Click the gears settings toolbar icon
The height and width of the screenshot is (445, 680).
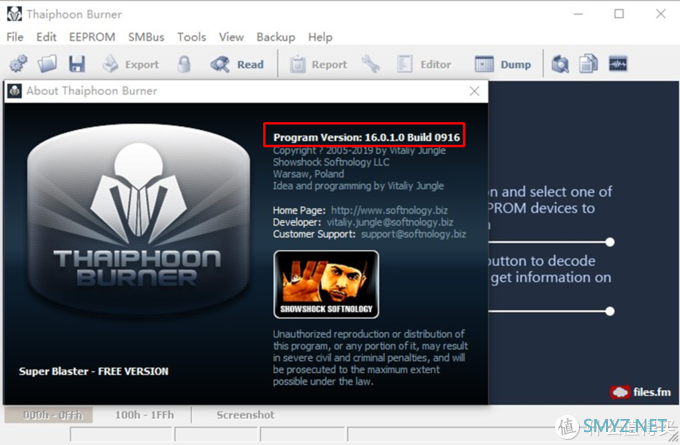pyautogui.click(x=19, y=64)
